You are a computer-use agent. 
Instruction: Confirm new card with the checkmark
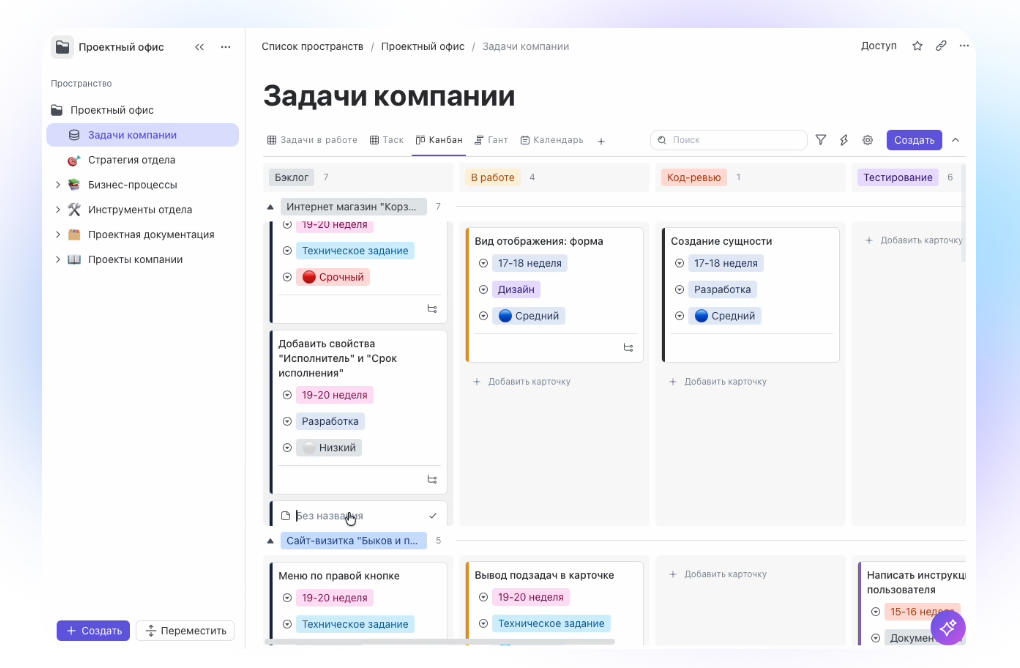point(432,516)
